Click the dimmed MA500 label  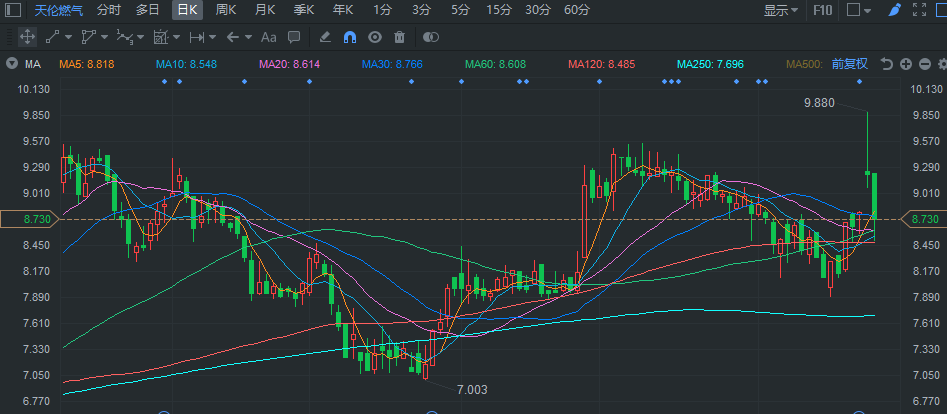pos(804,63)
